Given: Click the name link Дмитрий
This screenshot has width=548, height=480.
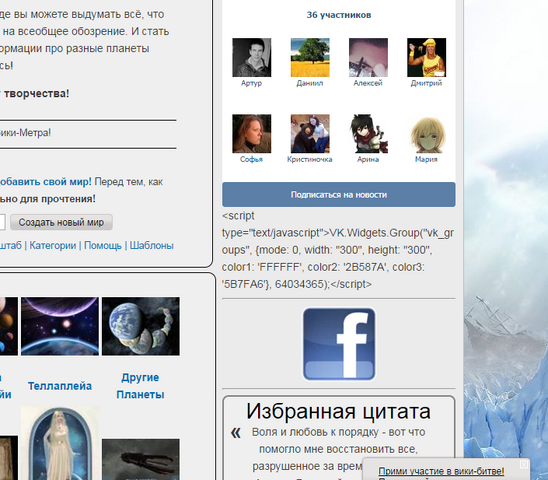Looking at the screenshot, I should (426, 83).
